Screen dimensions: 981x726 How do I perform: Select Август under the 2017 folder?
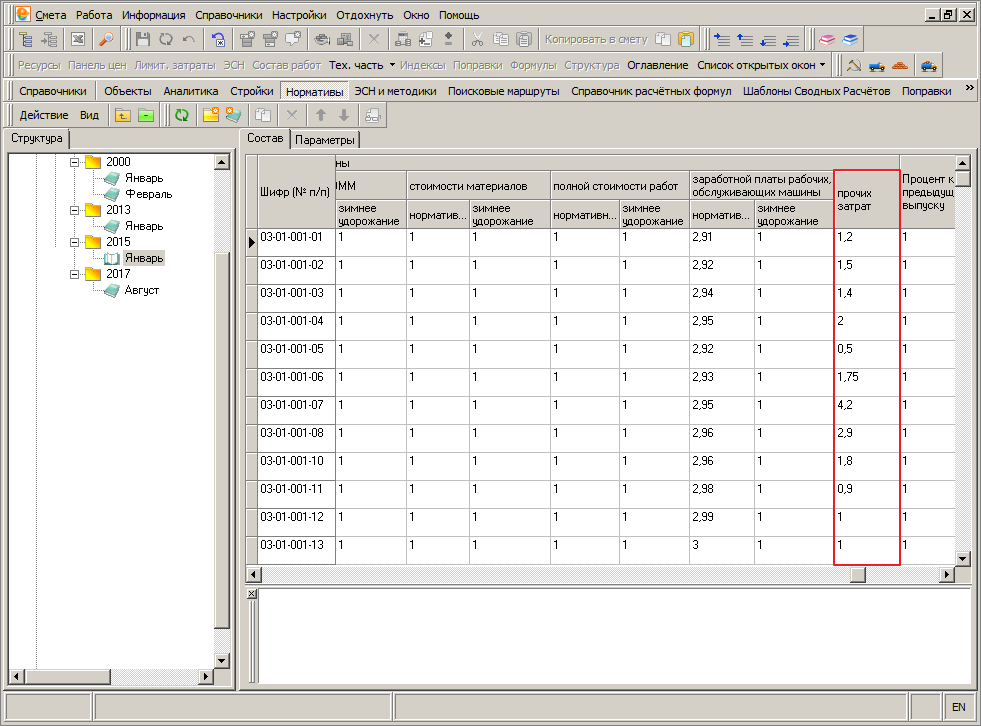click(141, 290)
